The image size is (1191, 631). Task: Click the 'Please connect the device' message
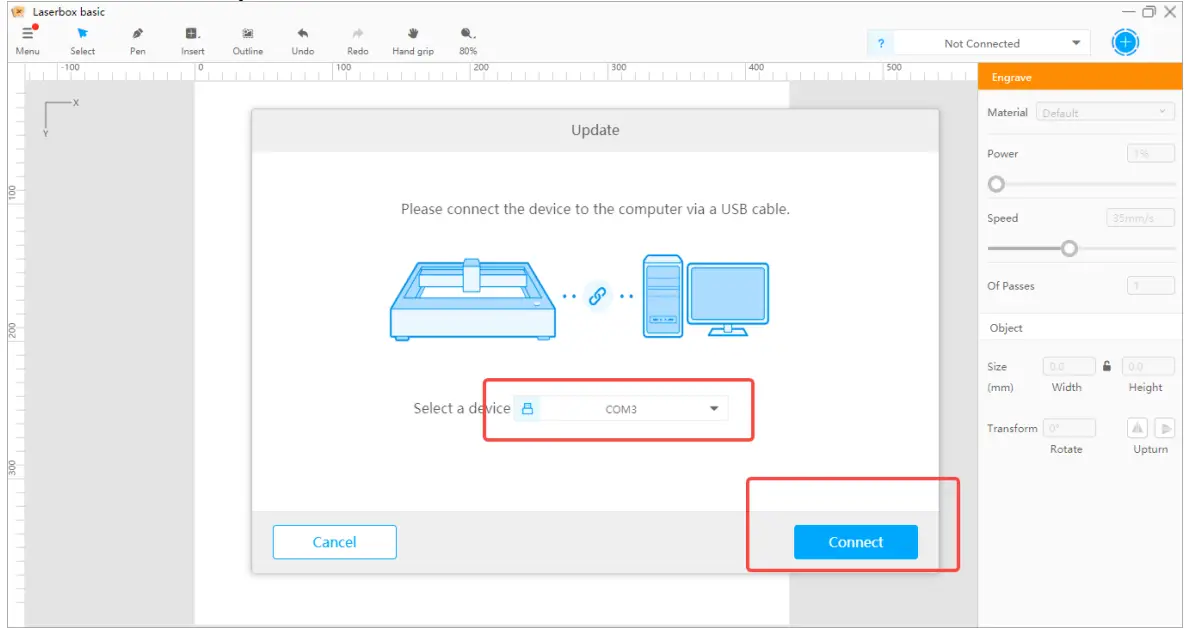[x=596, y=209]
